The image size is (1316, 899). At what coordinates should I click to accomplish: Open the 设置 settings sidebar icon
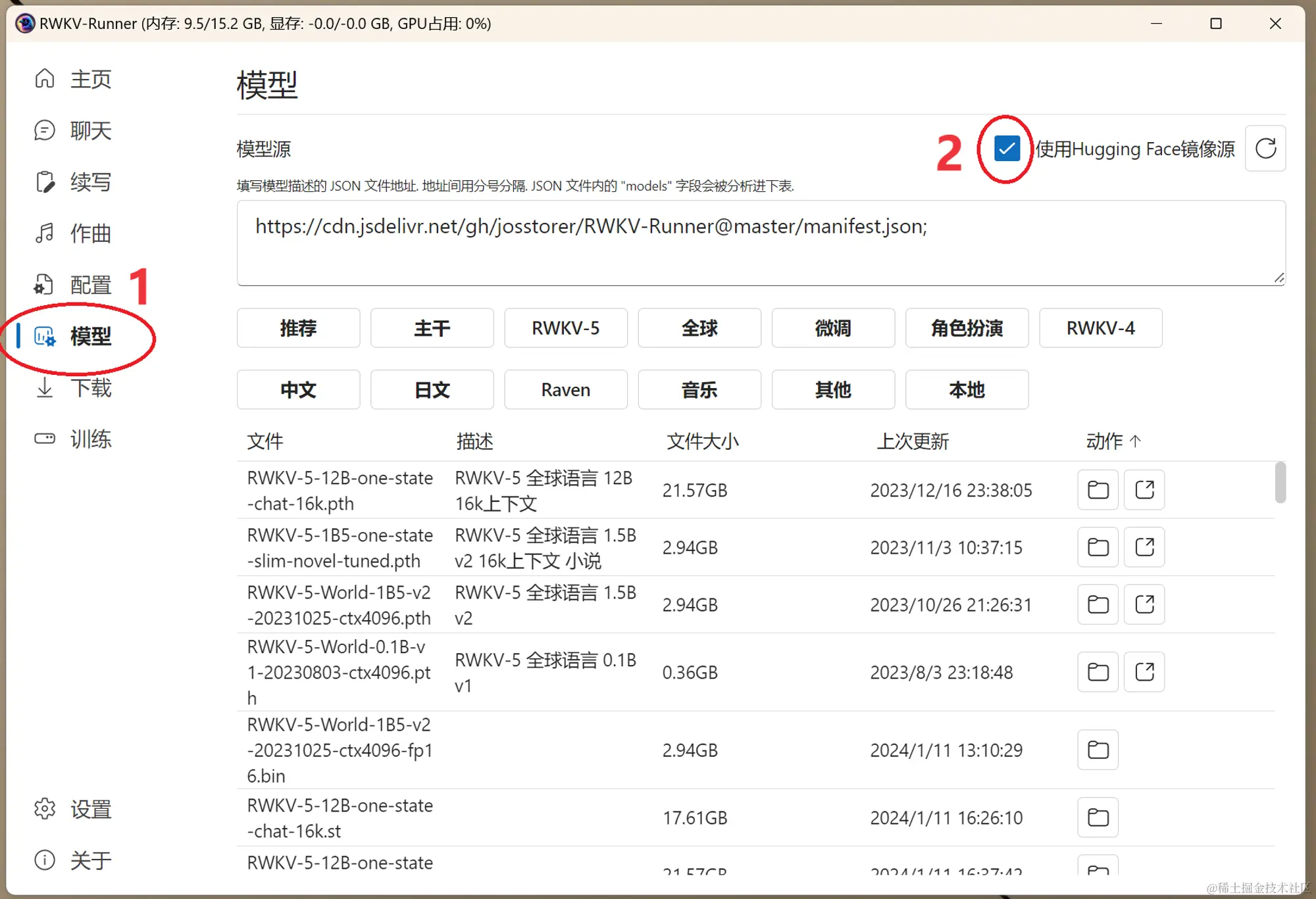click(x=45, y=809)
